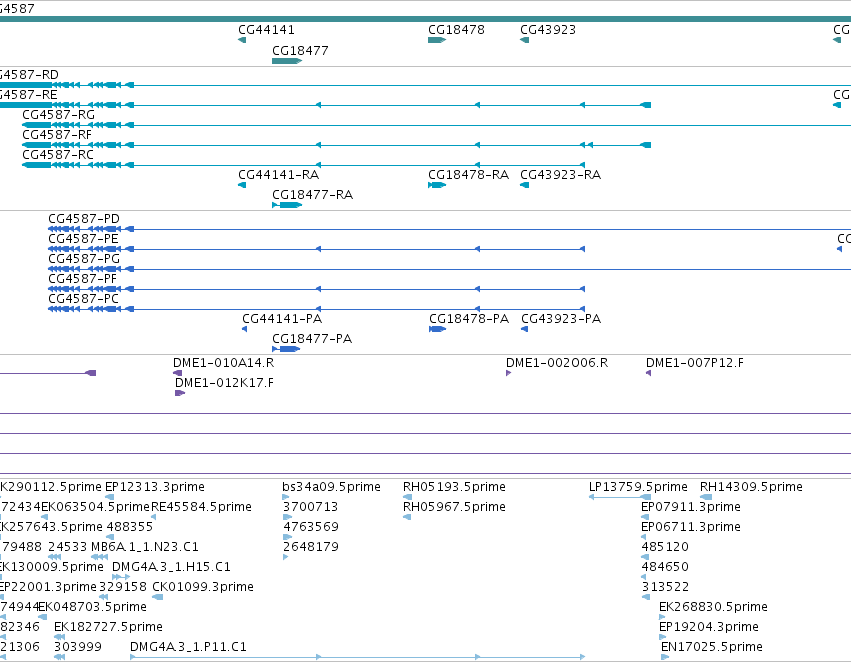The width and height of the screenshot is (851, 662).
Task: Click the CG43923-PA protein label
Action: [x=561, y=319]
